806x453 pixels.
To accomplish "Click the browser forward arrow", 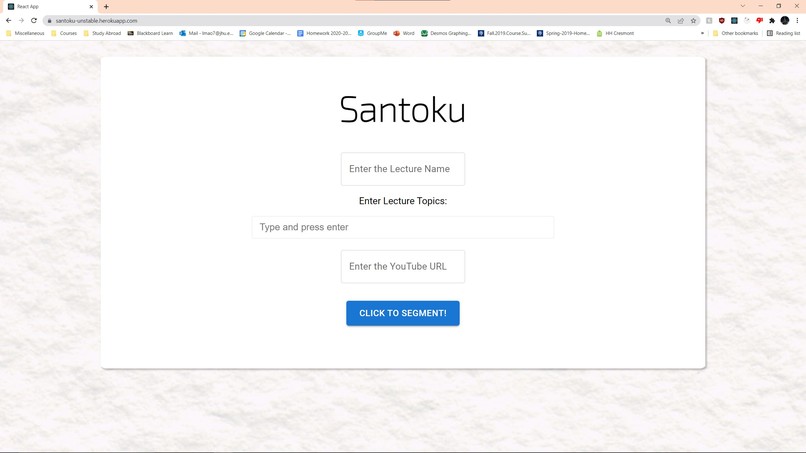I will (x=21, y=21).
